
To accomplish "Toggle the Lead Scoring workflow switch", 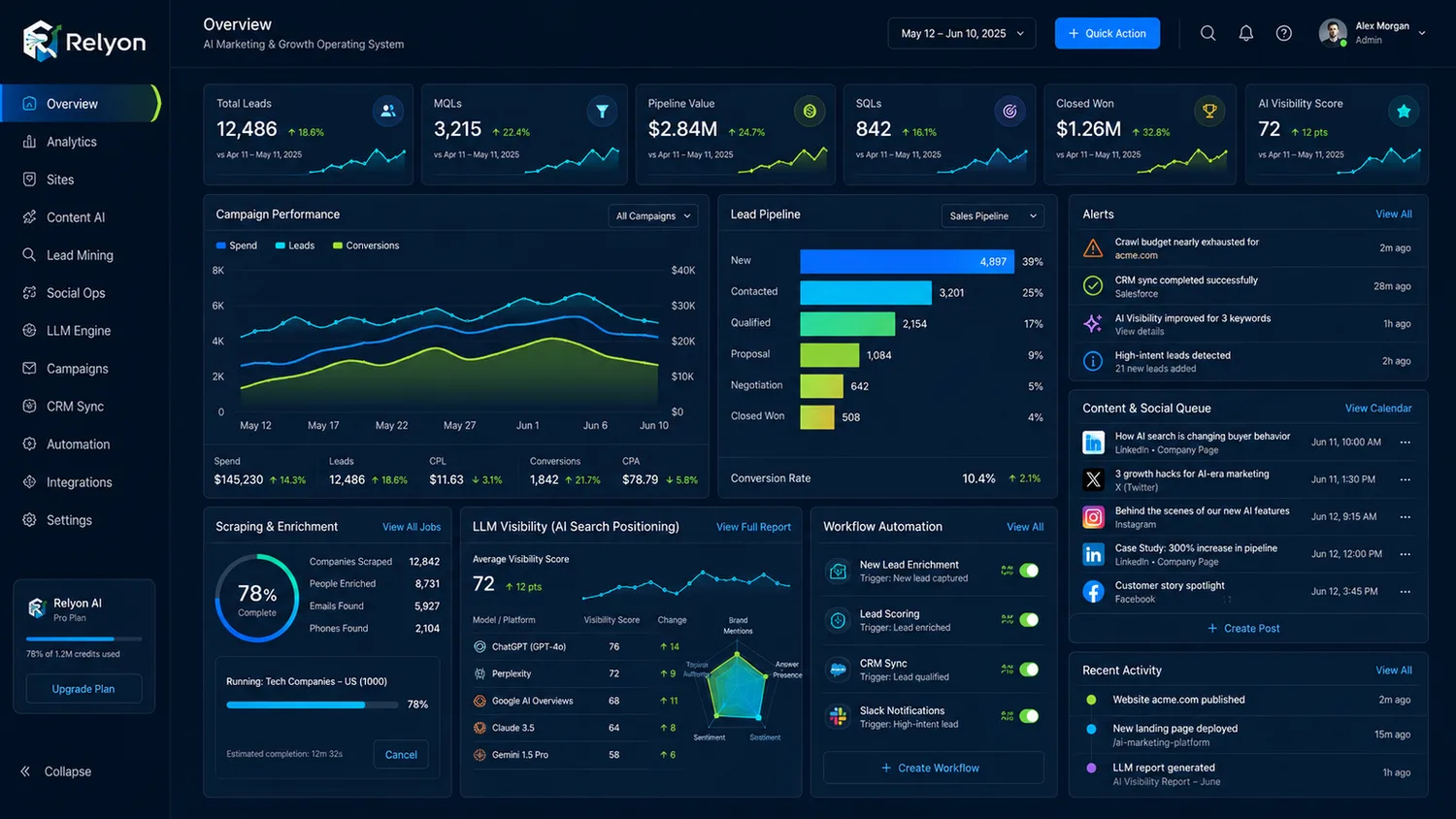I will point(1029,619).
